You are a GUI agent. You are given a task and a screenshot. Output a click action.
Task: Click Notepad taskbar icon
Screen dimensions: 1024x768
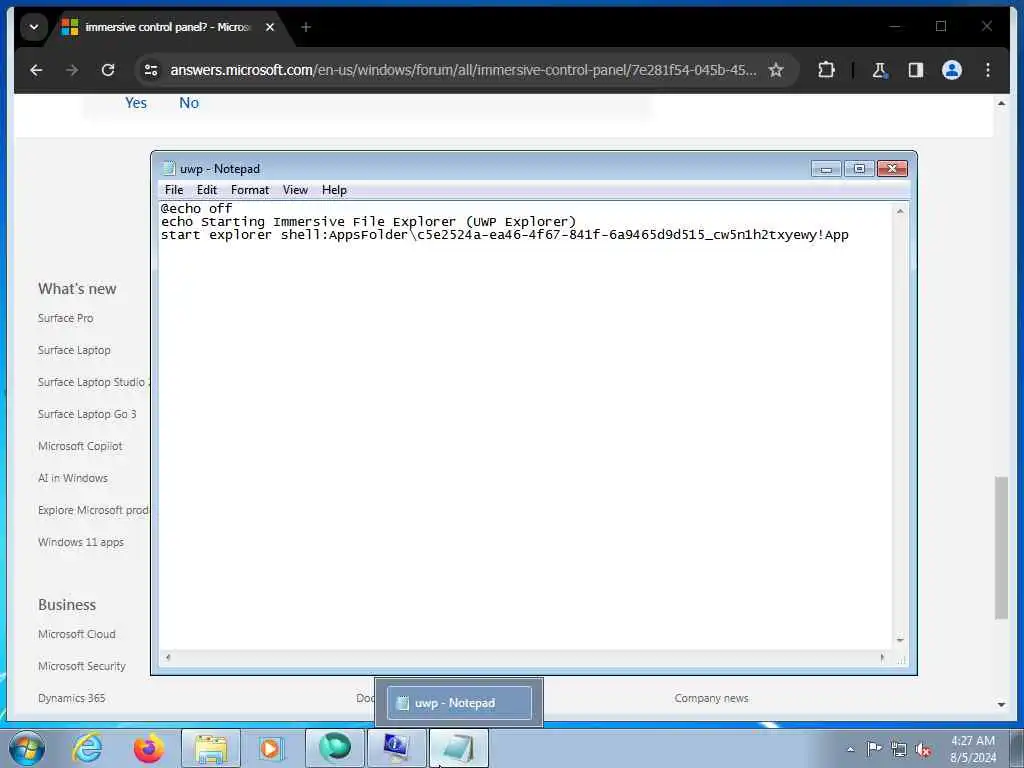point(458,748)
